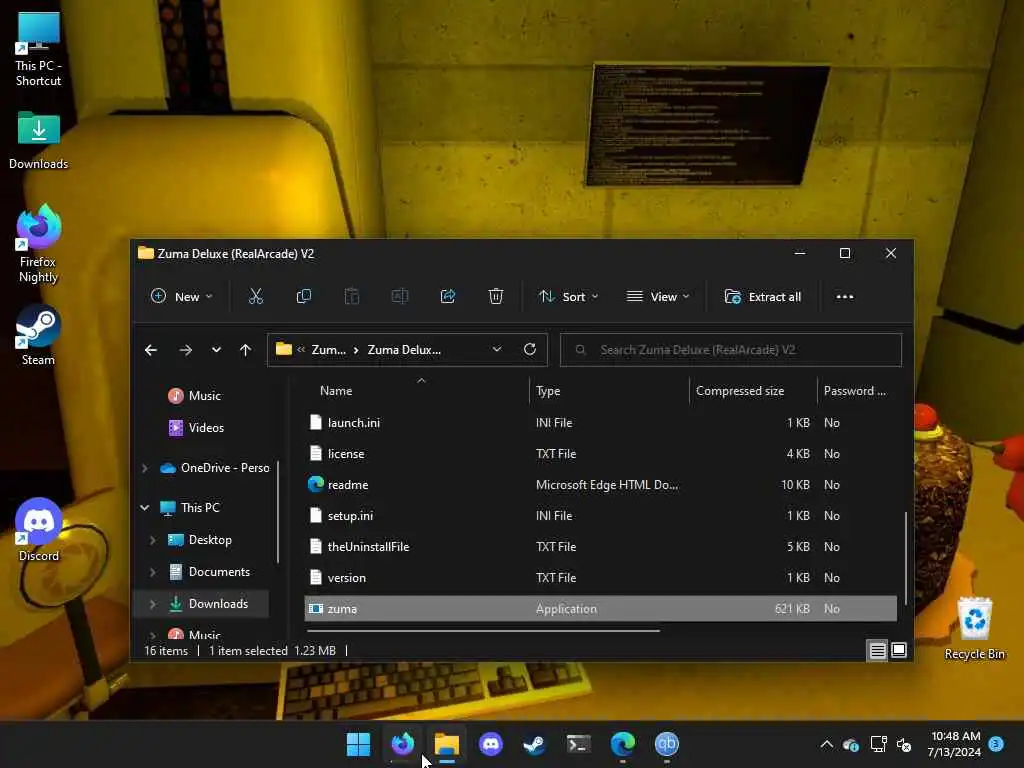Image resolution: width=1024 pixels, height=768 pixels.
Task: Open qBittorrent from taskbar
Action: click(x=667, y=744)
